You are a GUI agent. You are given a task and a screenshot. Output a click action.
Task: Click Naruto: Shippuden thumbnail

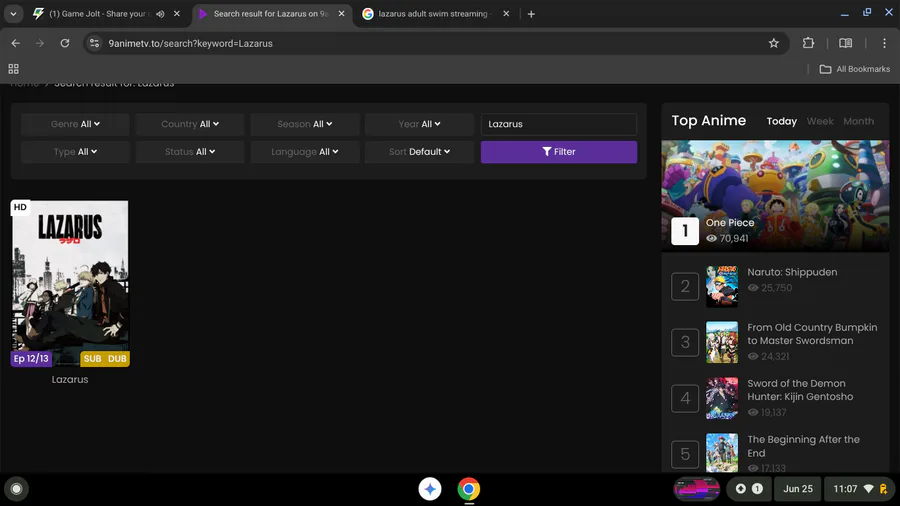(x=722, y=286)
